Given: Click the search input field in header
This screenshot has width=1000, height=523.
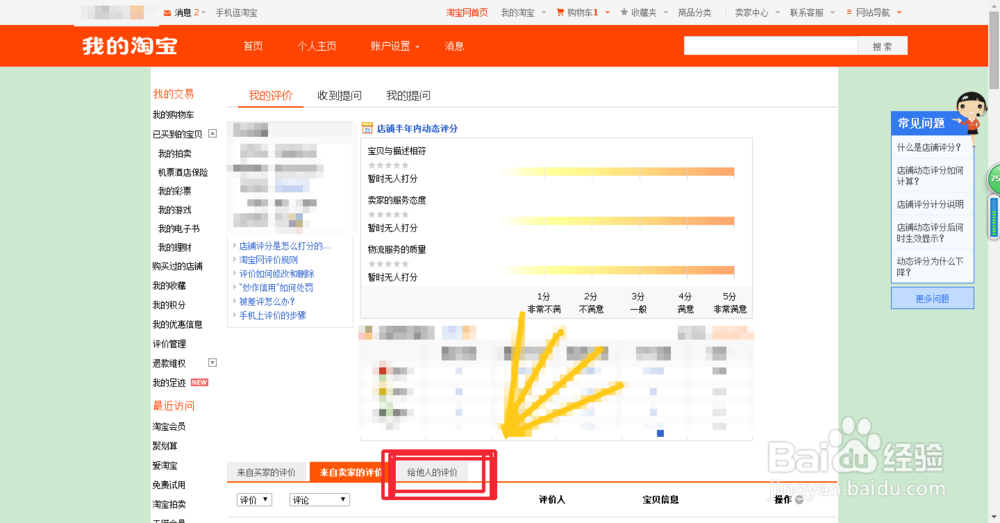Looking at the screenshot, I should (x=770, y=46).
